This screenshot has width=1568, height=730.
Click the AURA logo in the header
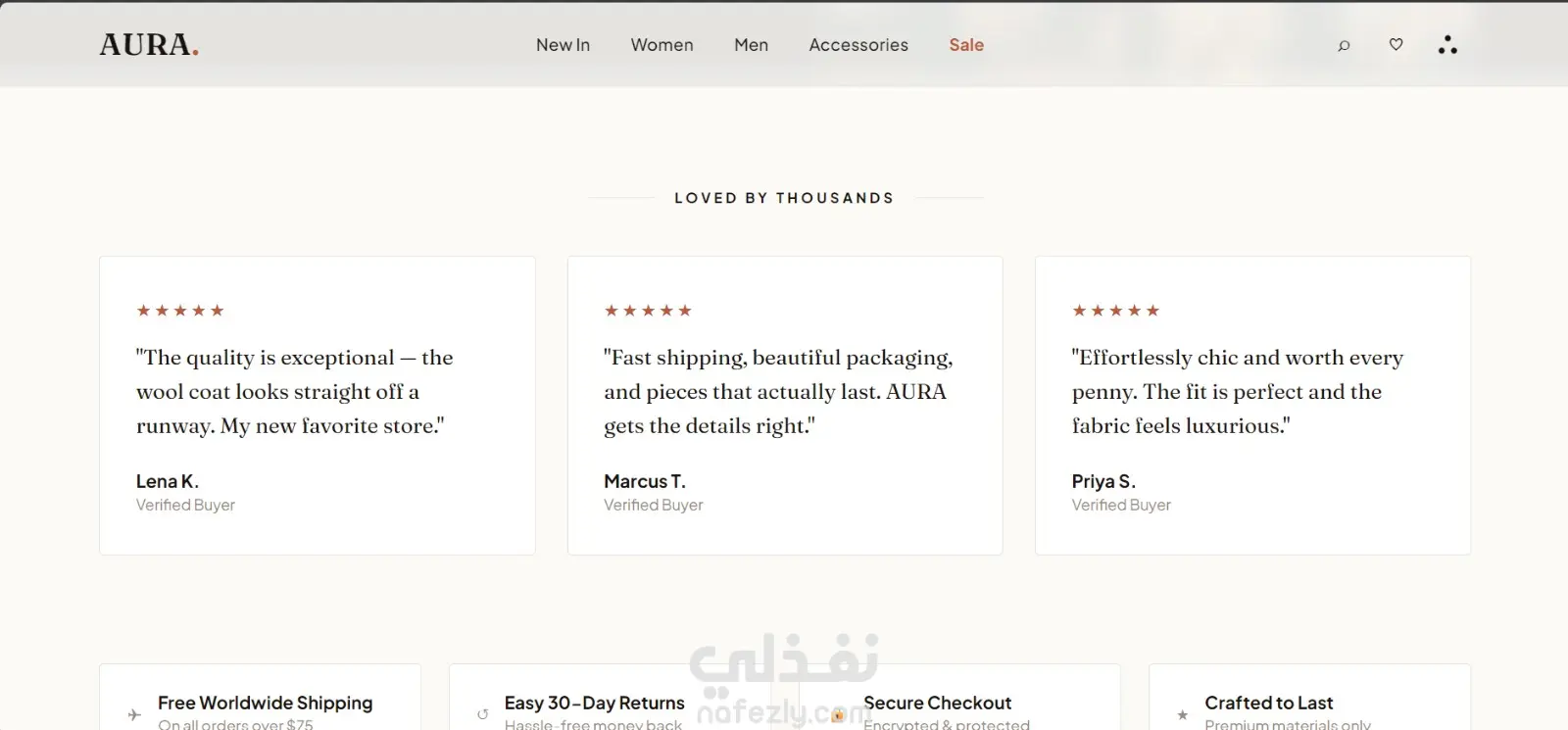coord(149,45)
